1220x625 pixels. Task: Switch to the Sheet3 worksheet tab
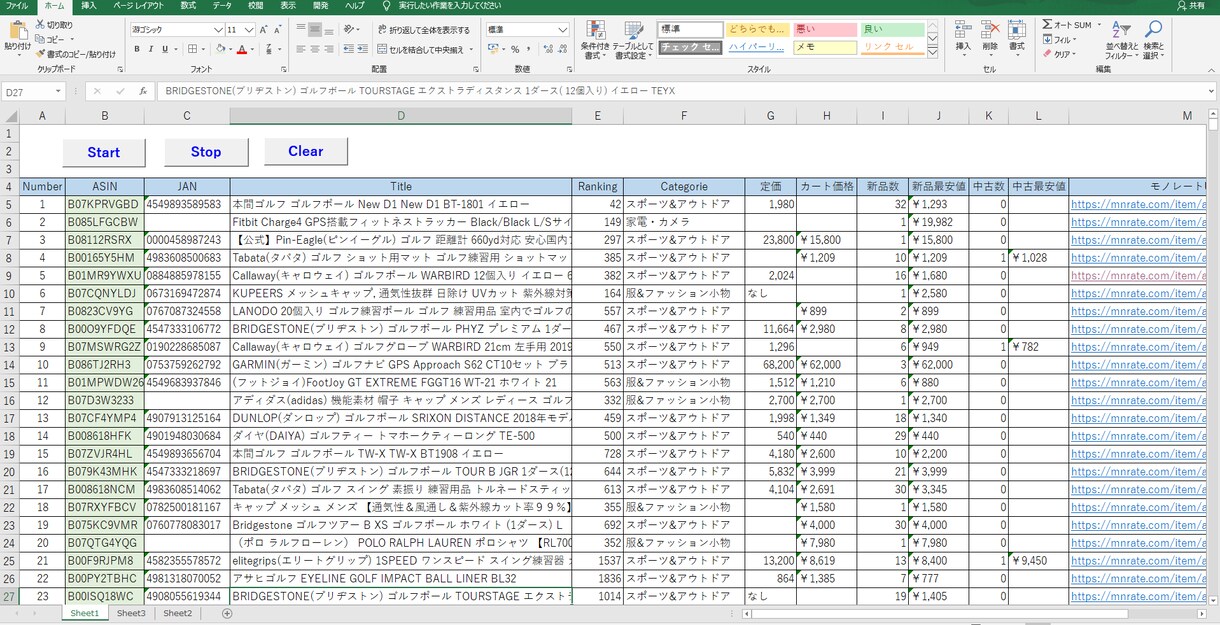[x=131, y=613]
